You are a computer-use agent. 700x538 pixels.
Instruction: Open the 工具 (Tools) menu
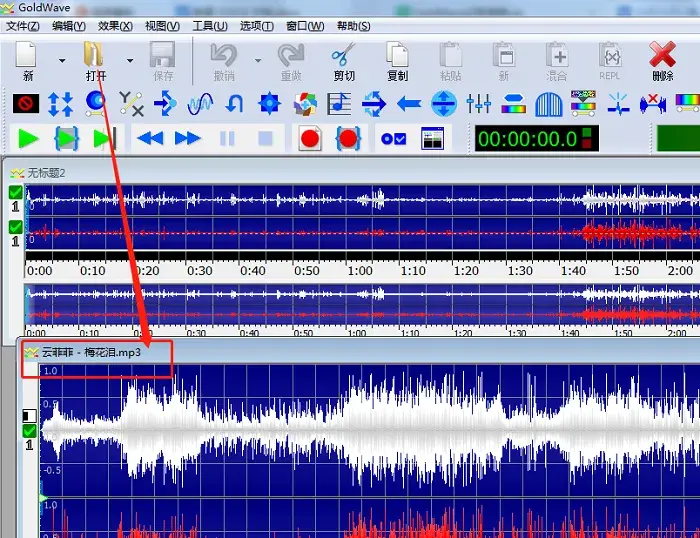[210, 26]
